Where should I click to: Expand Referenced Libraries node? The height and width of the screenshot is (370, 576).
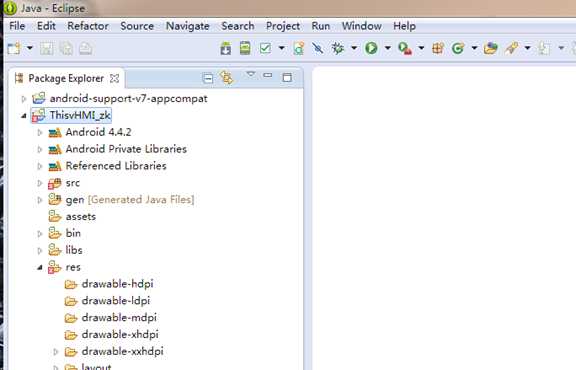click(x=40, y=166)
